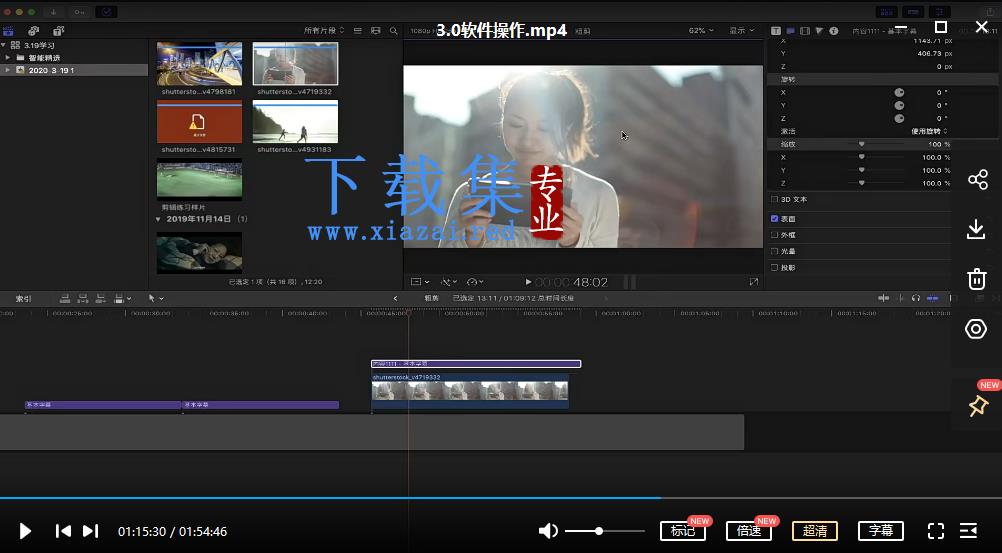Open the 所有片段 clip filter dropdown

click(324, 31)
